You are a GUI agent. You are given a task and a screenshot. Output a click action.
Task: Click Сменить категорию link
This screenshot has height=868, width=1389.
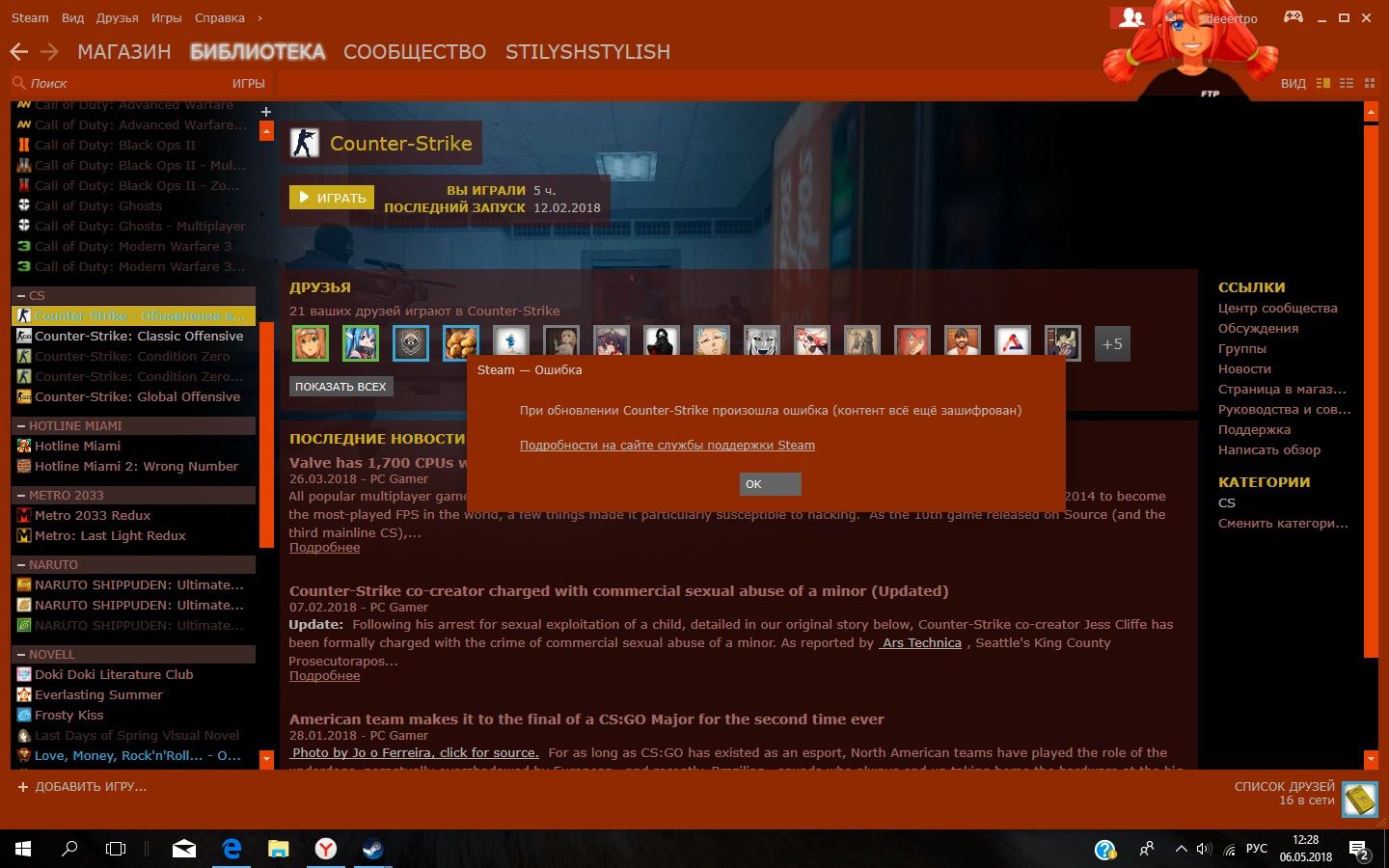pyautogui.click(x=1283, y=524)
